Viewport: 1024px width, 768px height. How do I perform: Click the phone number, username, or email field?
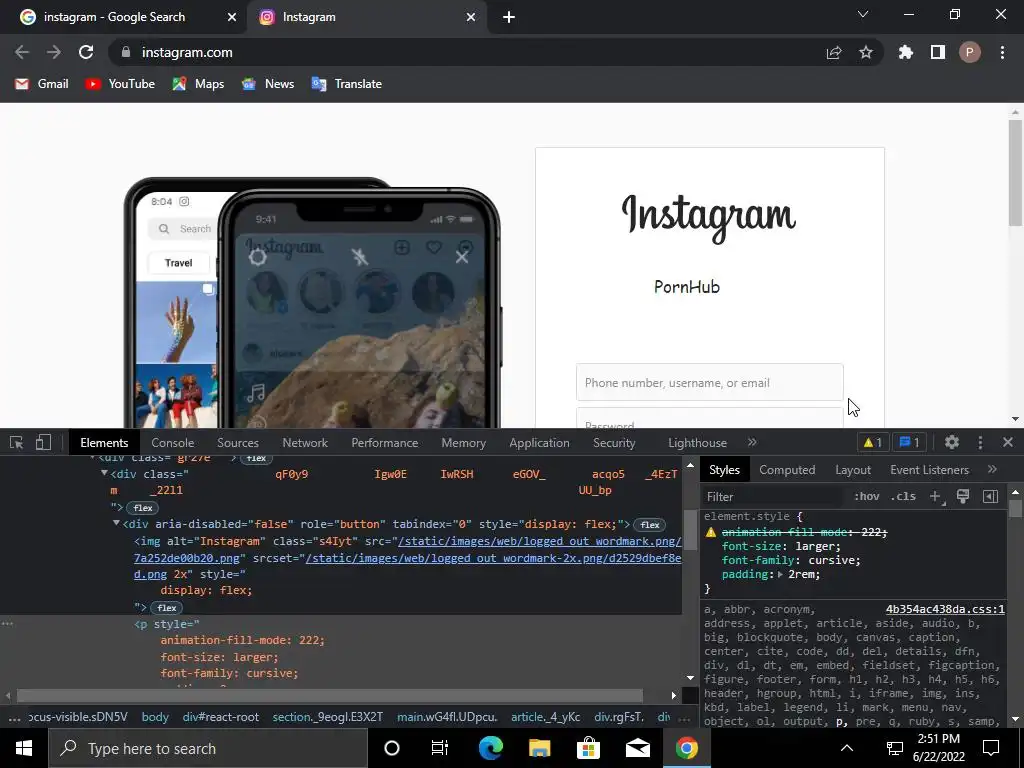click(x=710, y=382)
